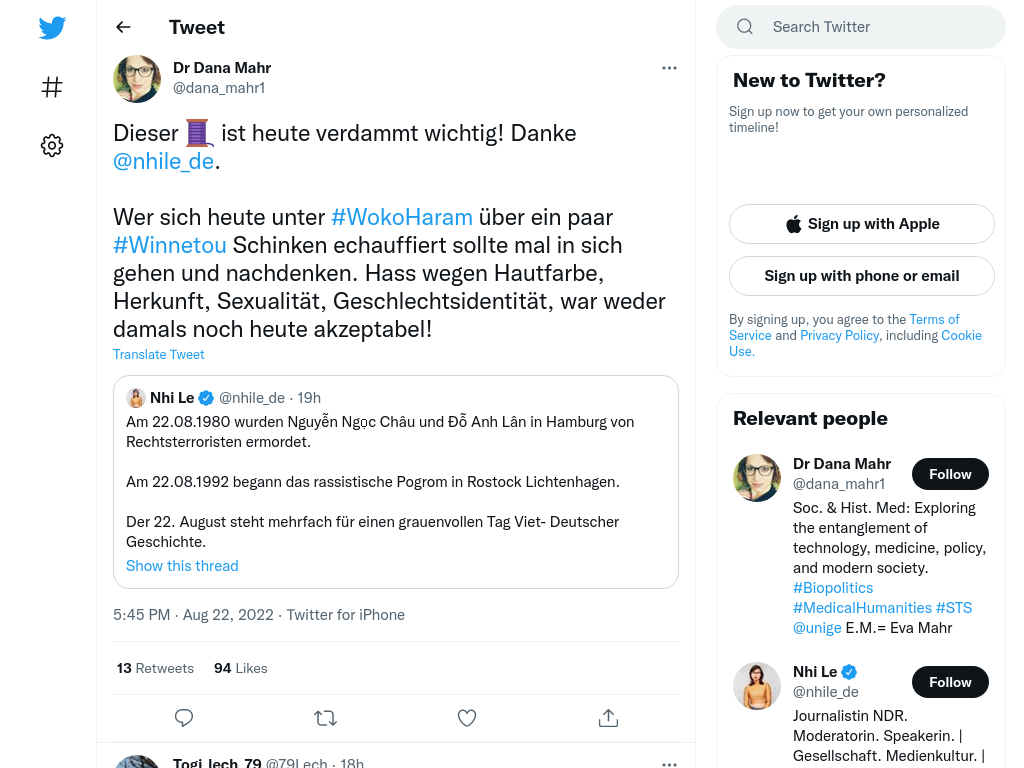Click Translate Tweet
Viewport: 1024px width, 768px height.
[159, 354]
